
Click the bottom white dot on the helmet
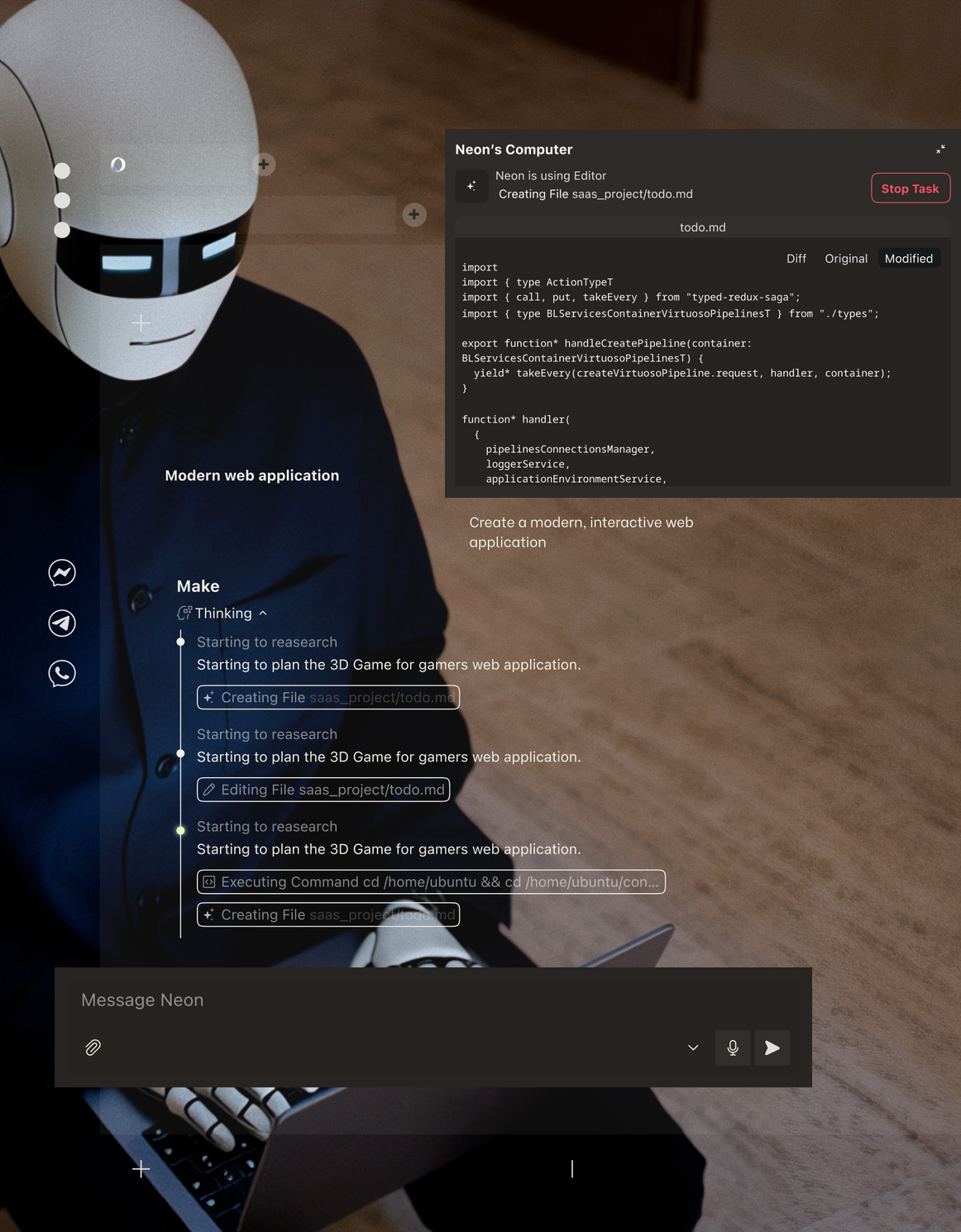62,230
